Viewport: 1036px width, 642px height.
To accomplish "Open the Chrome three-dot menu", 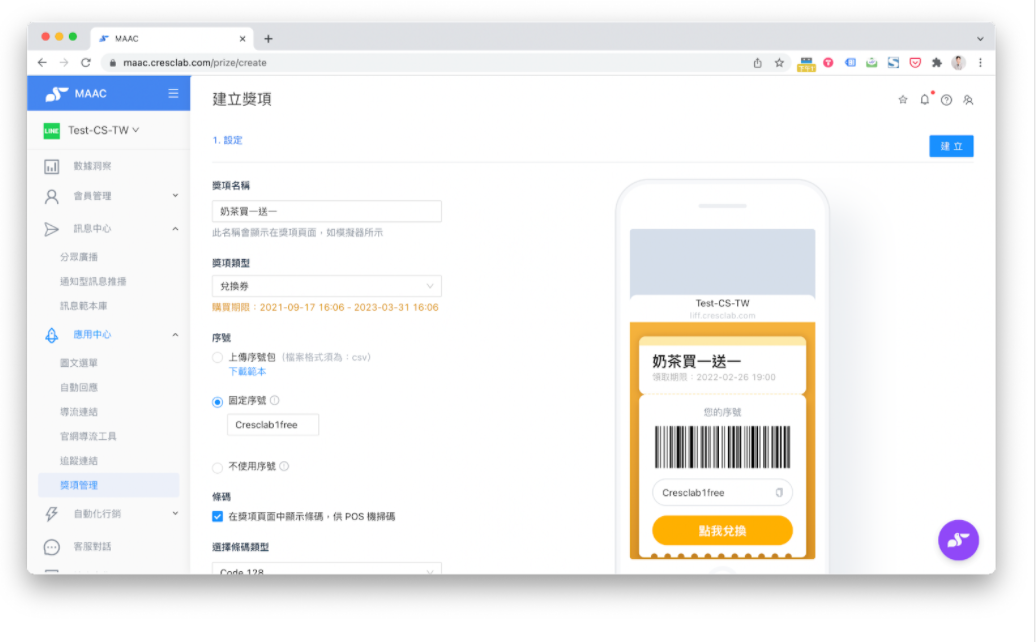I will 980,63.
